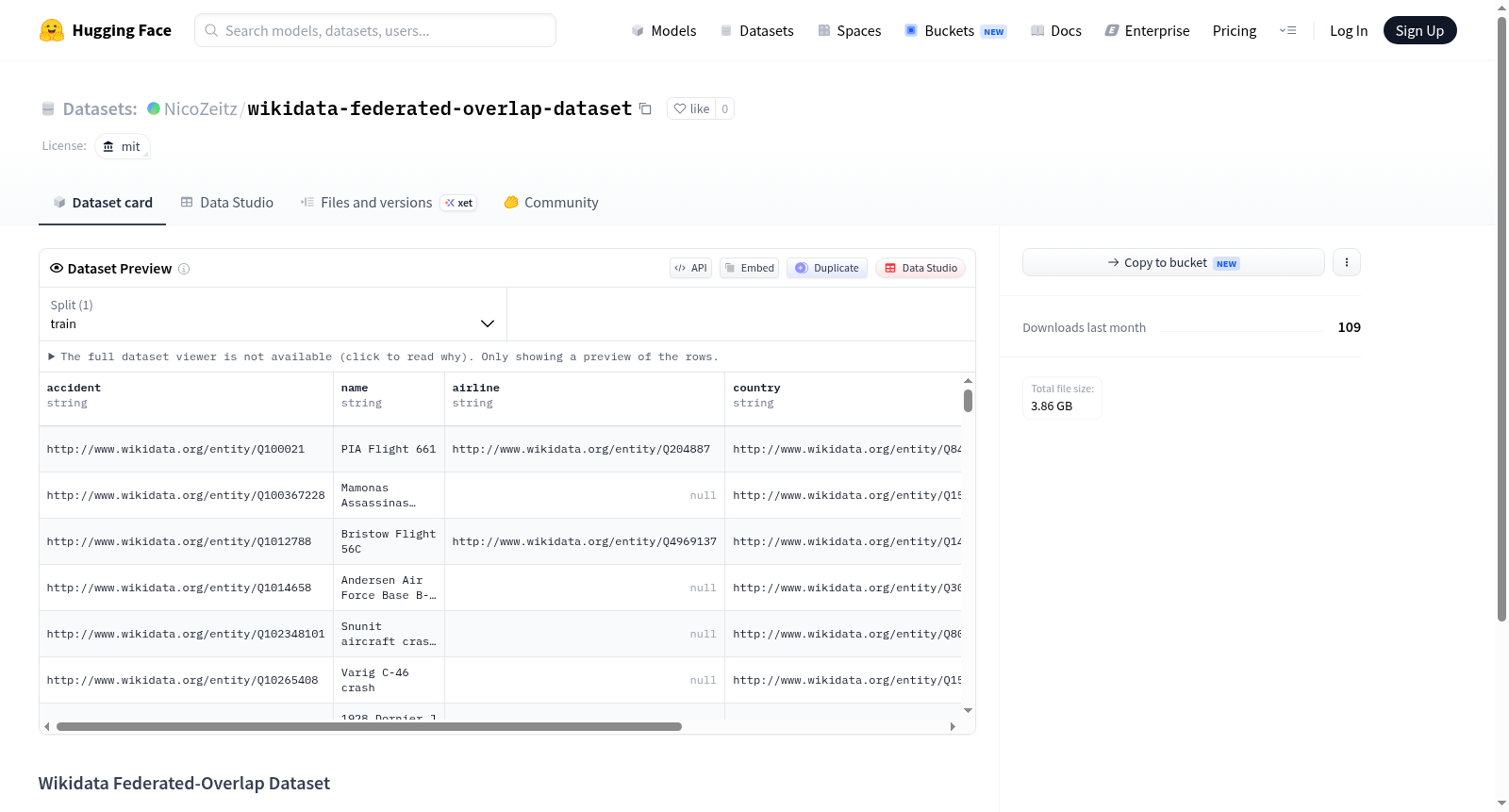Click the Mamonas Assassinas name cell
The image size is (1509, 812).
389,495
